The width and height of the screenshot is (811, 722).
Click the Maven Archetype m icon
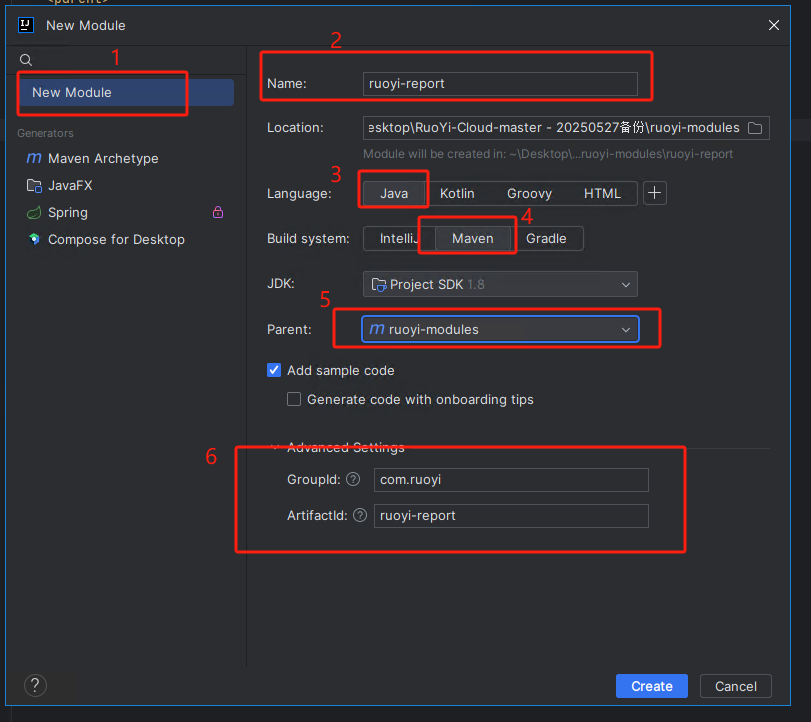(34, 158)
